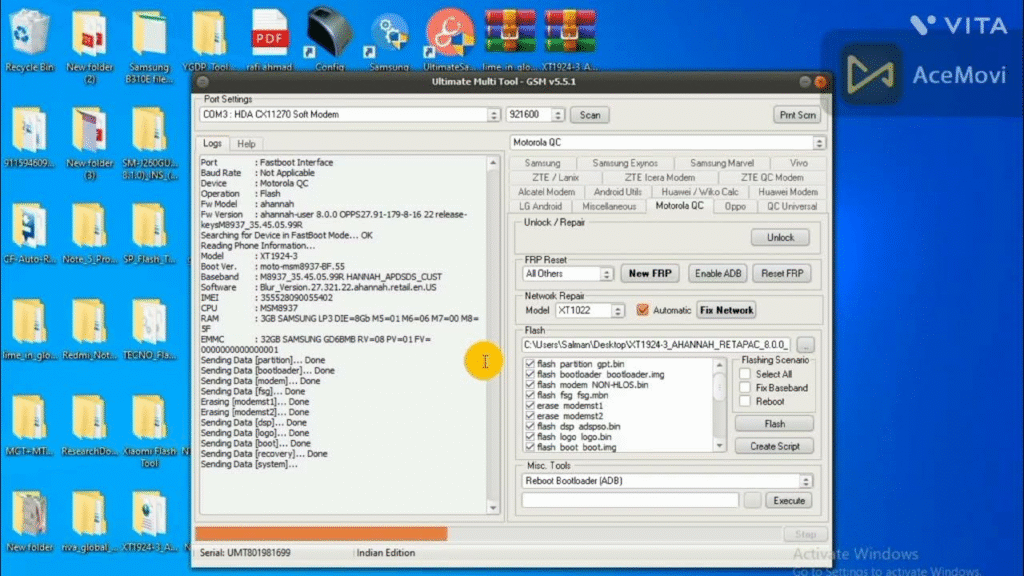Image resolution: width=1024 pixels, height=576 pixels.
Task: Open the UltimateSa... stethoscope shortcut icon
Action: coord(443,36)
